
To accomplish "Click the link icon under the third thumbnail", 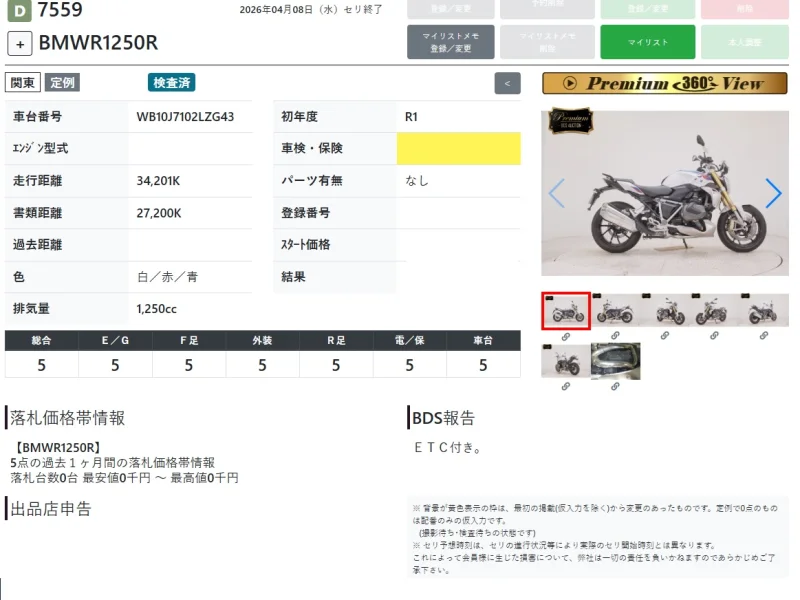I will pos(665,336).
